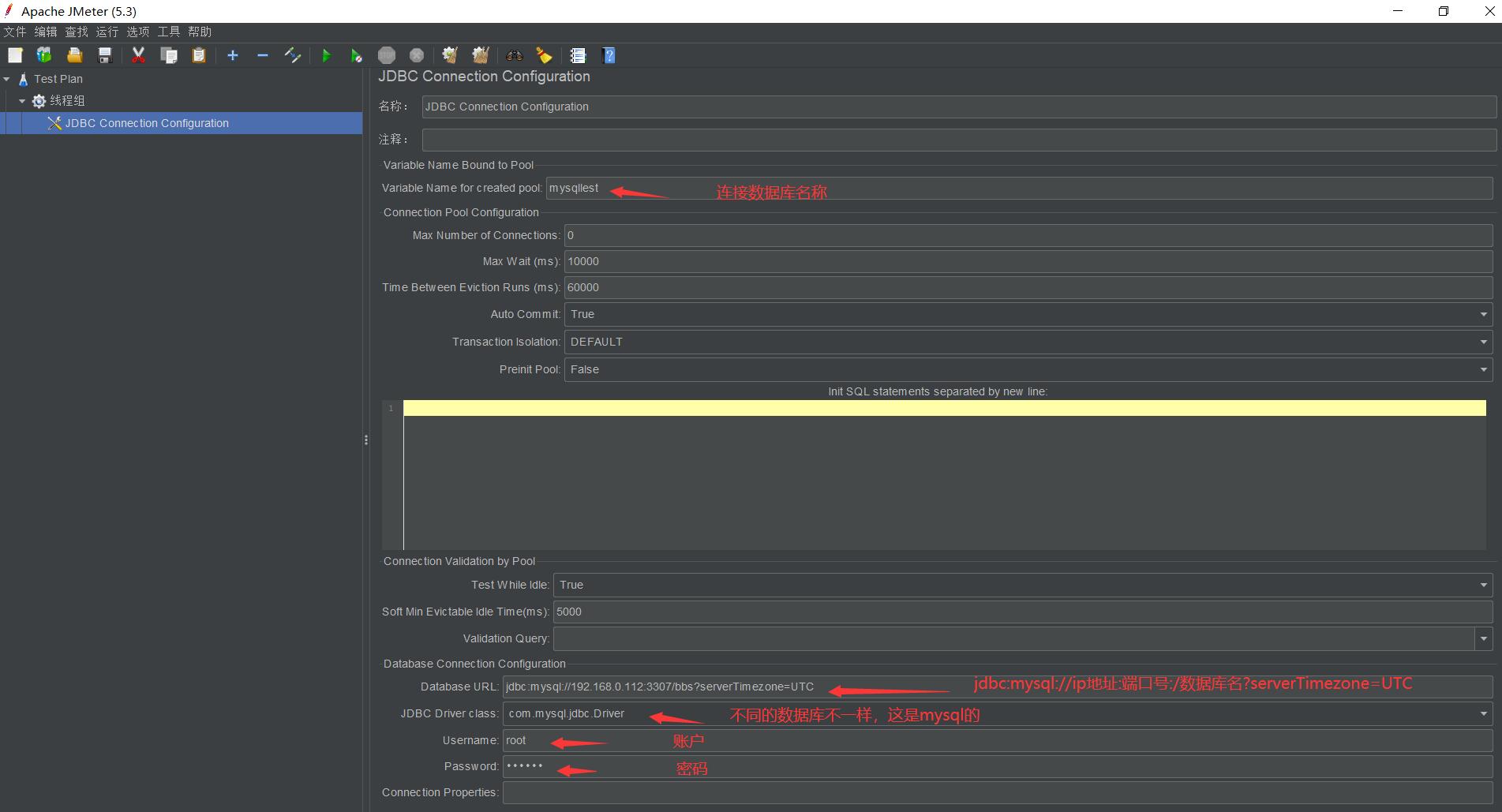Image resolution: width=1502 pixels, height=812 pixels.
Task: Open the Templates icon
Action: (x=44, y=55)
